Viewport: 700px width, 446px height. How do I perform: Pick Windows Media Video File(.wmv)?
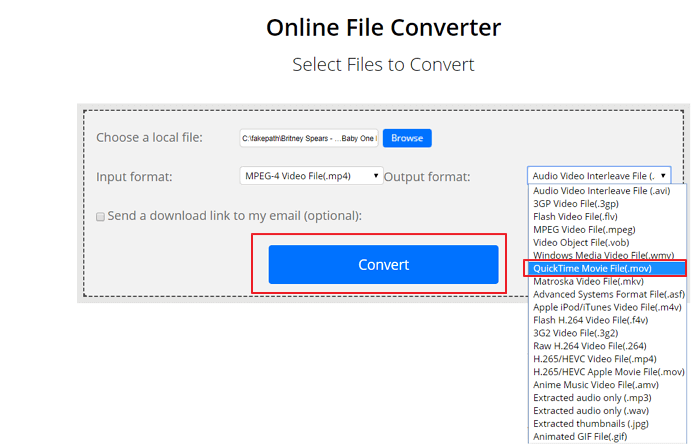coord(607,255)
